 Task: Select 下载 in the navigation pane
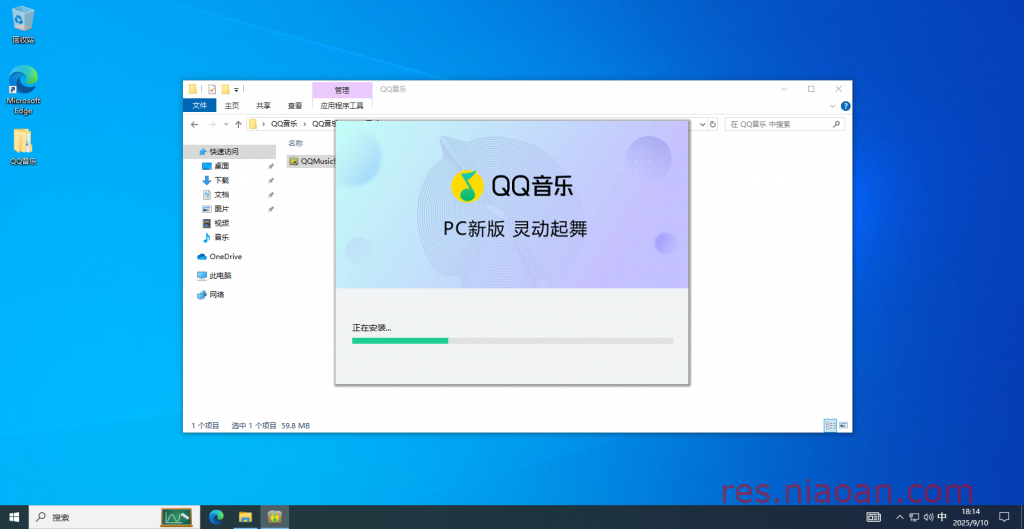pos(221,180)
